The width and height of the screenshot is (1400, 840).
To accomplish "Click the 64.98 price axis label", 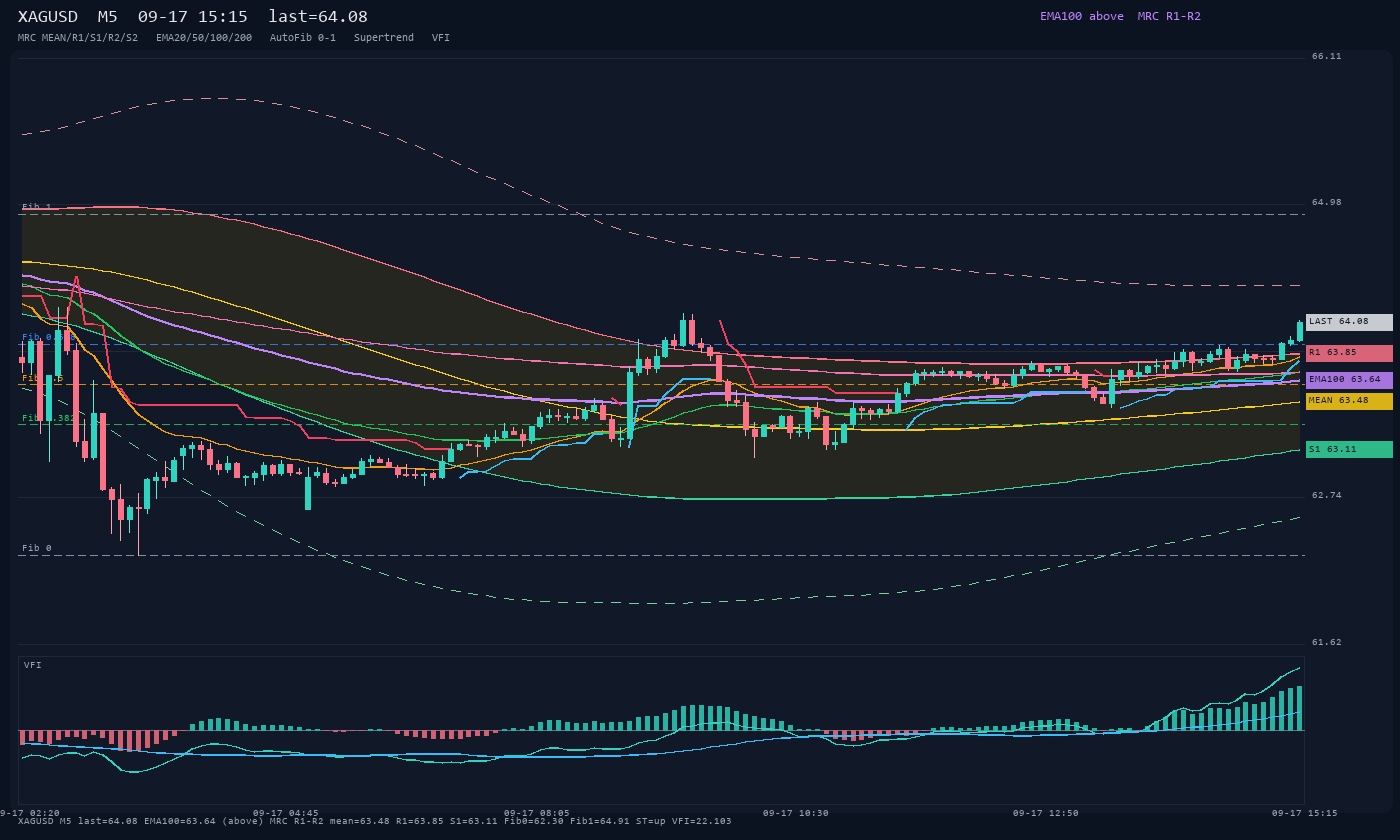I will coord(1327,203).
